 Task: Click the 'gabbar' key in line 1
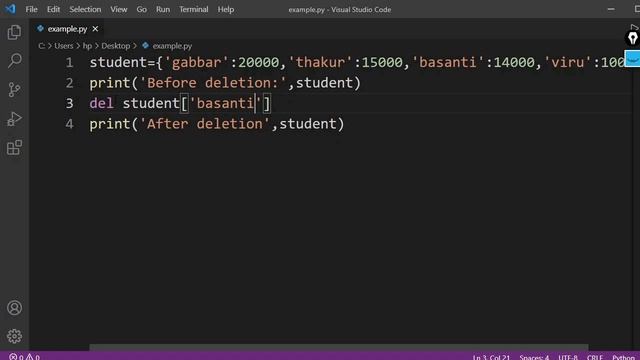click(x=197, y=62)
